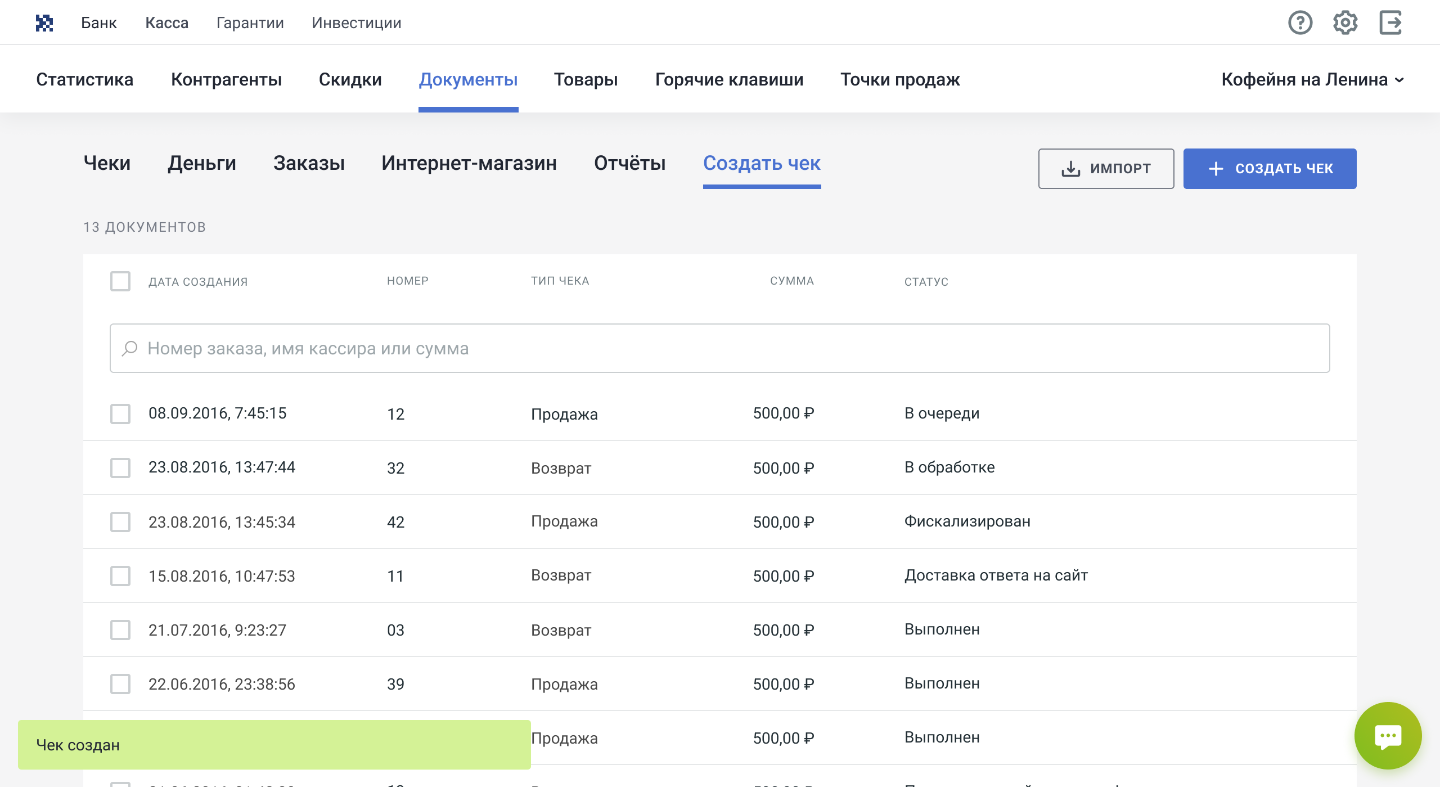Click the Выполнен status in row 03
The height and width of the screenshot is (787, 1440).
[x=942, y=630]
